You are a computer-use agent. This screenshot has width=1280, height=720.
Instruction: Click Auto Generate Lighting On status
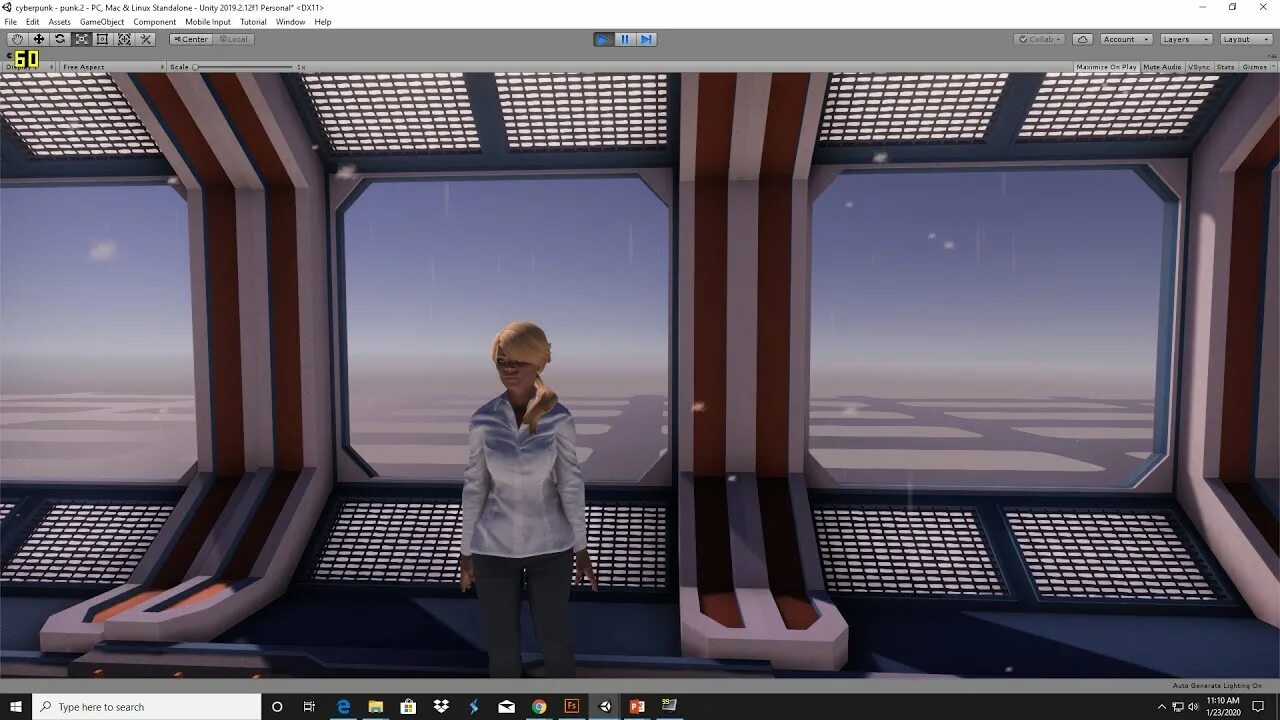coord(1217,686)
